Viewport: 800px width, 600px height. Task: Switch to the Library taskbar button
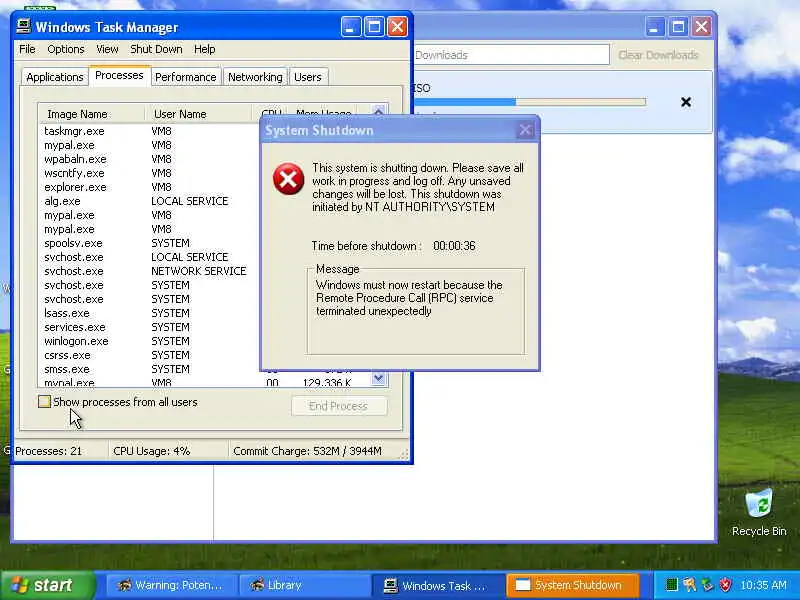(x=305, y=585)
